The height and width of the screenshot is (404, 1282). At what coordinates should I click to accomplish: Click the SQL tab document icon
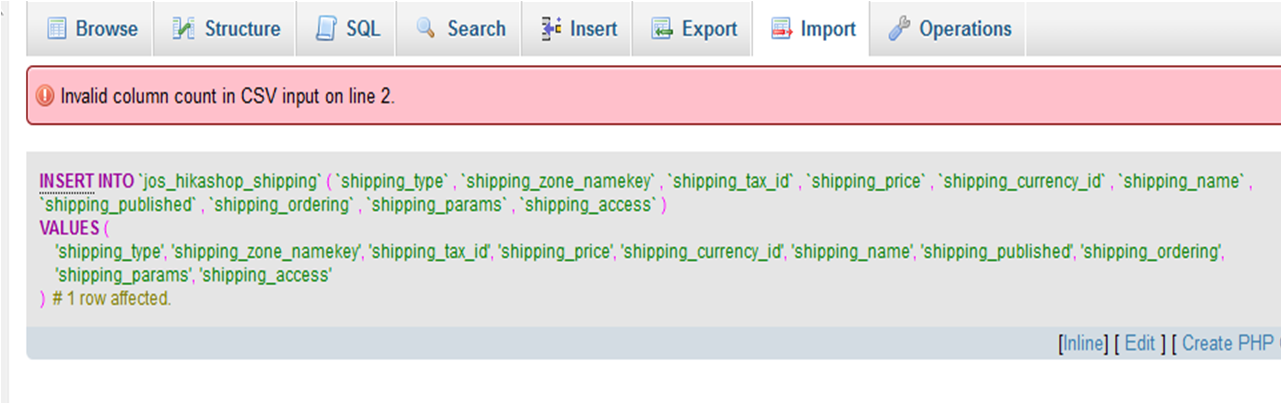point(325,29)
